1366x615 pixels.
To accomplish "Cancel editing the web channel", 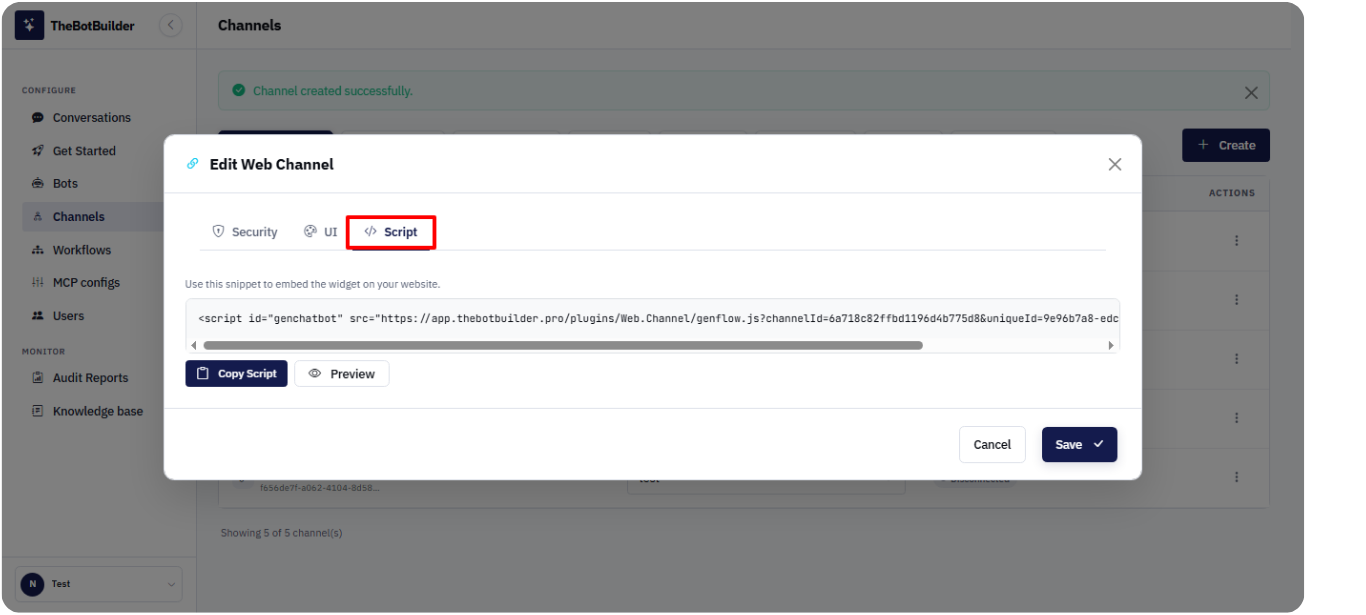I will click(x=992, y=445).
